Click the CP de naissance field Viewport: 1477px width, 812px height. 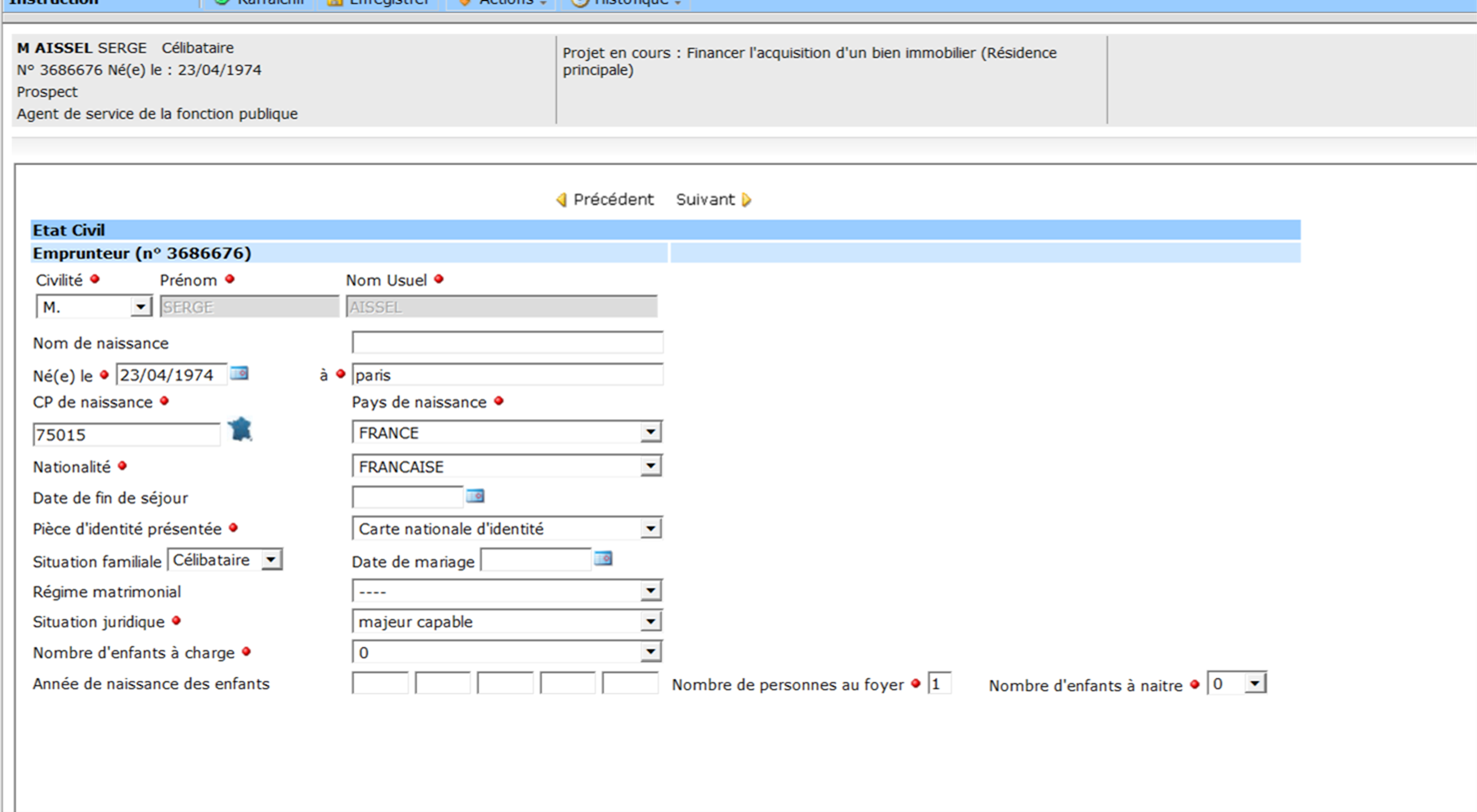126,434
